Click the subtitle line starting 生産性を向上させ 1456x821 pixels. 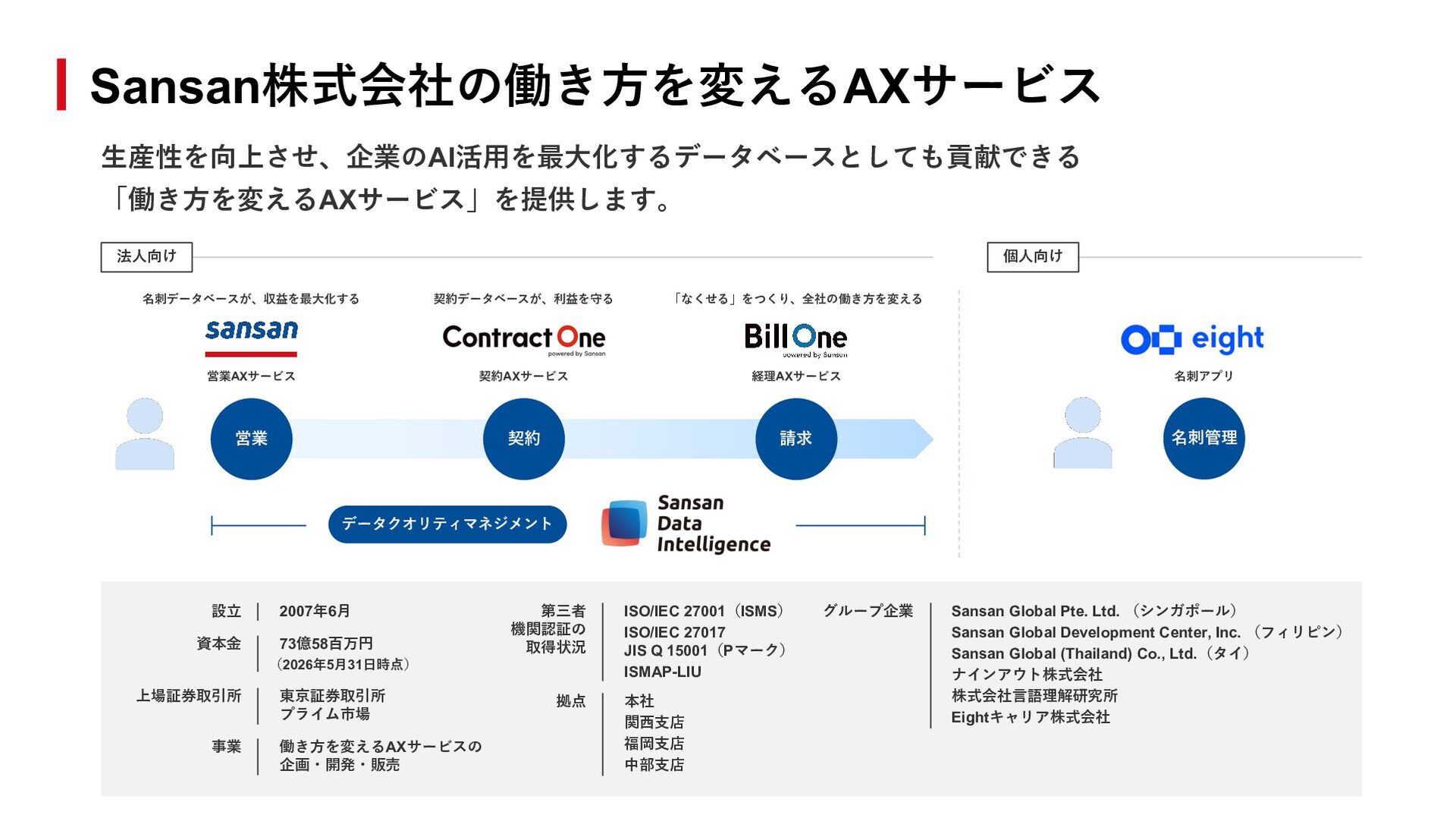tap(591, 158)
